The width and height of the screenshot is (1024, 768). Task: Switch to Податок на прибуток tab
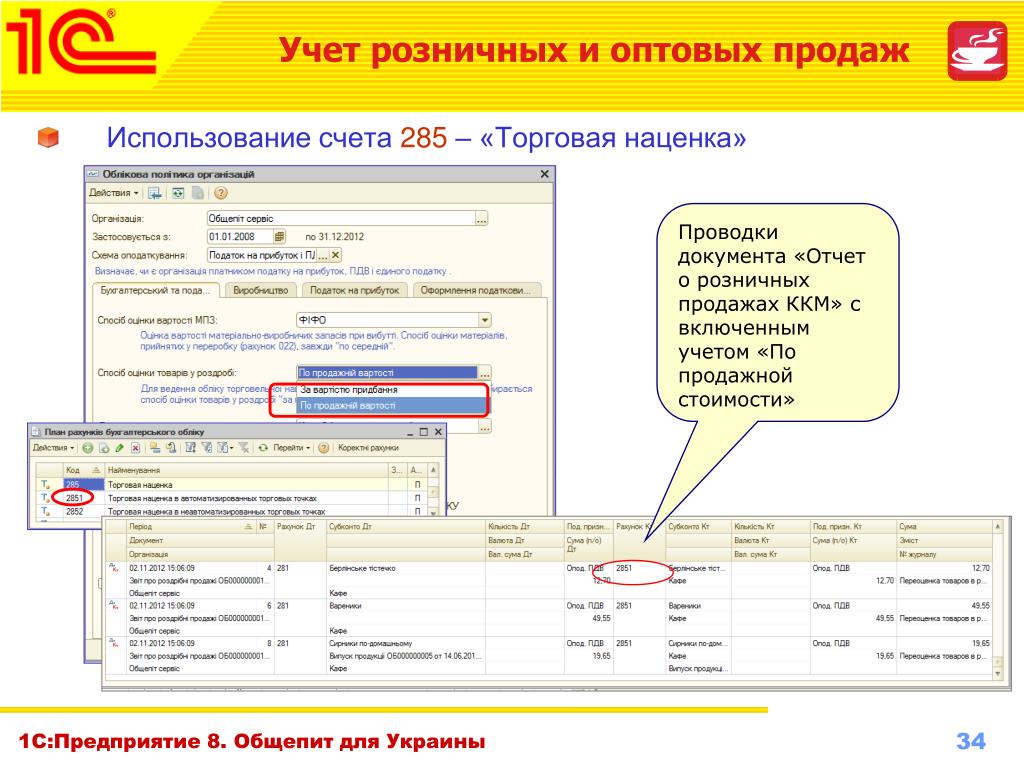354,290
